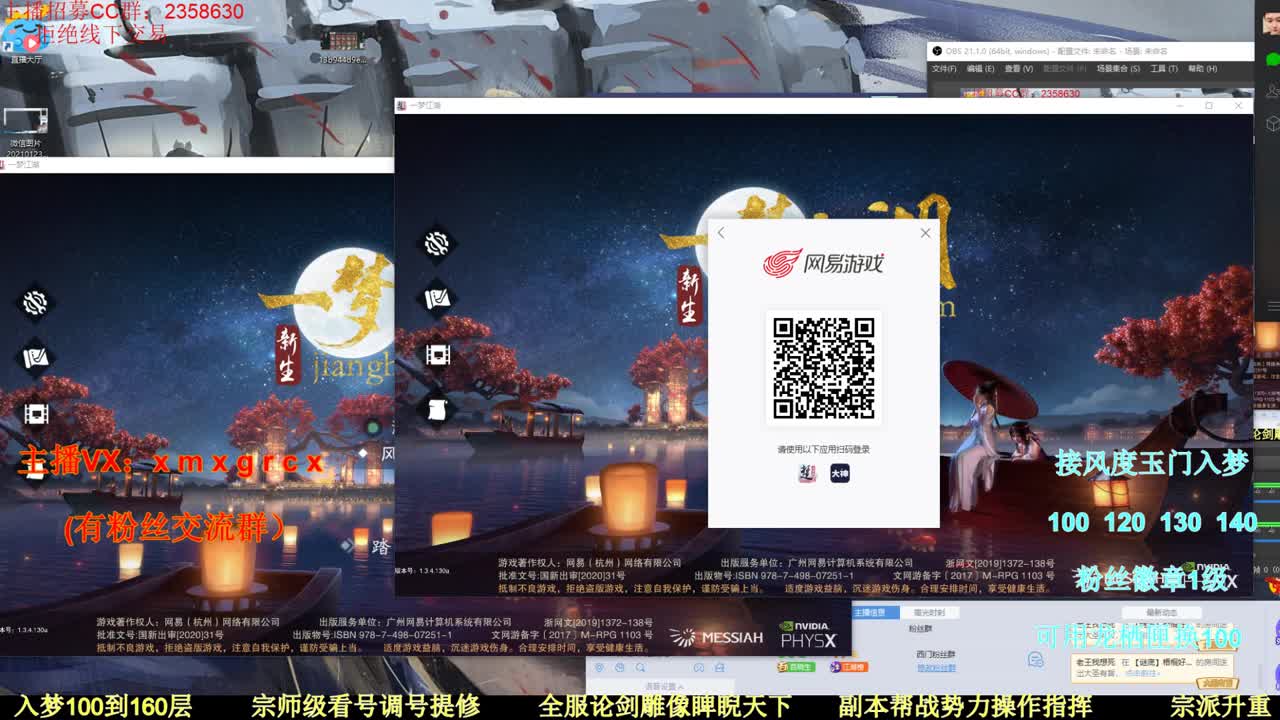The height and width of the screenshot is (720, 1280).
Task: Click the chat bubble icon in streaming panel
Action: [1035, 659]
